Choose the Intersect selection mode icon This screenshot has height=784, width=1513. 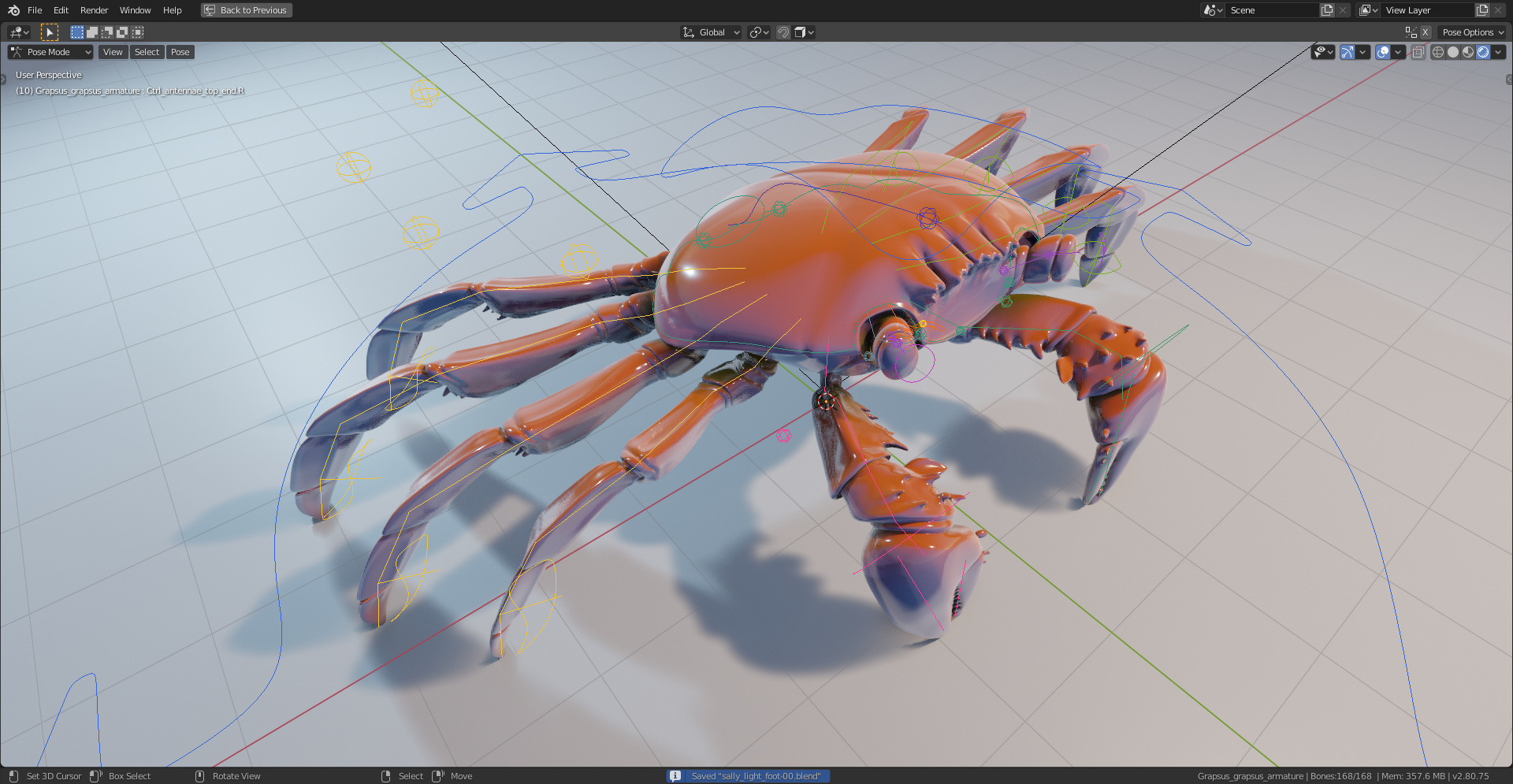[x=138, y=32]
